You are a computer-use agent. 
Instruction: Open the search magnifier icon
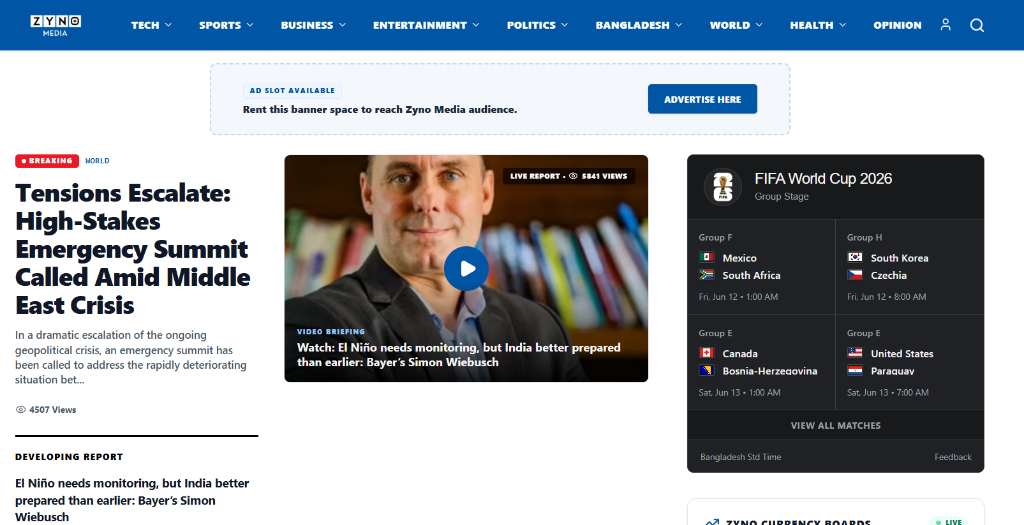(x=977, y=25)
